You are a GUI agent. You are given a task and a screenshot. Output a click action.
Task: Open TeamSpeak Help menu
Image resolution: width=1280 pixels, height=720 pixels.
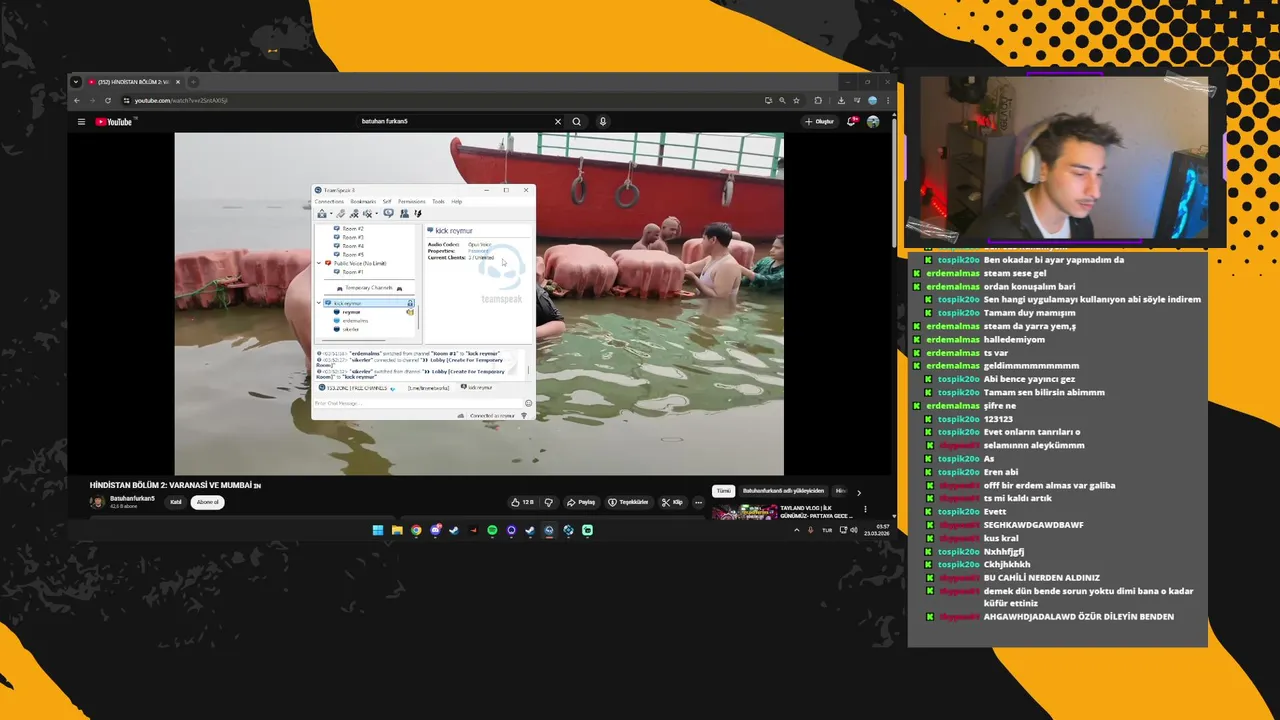point(456,202)
